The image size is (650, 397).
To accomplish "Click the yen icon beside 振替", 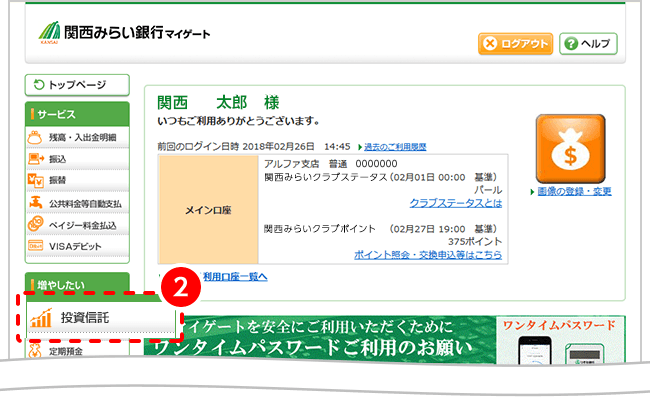I will point(36,181).
